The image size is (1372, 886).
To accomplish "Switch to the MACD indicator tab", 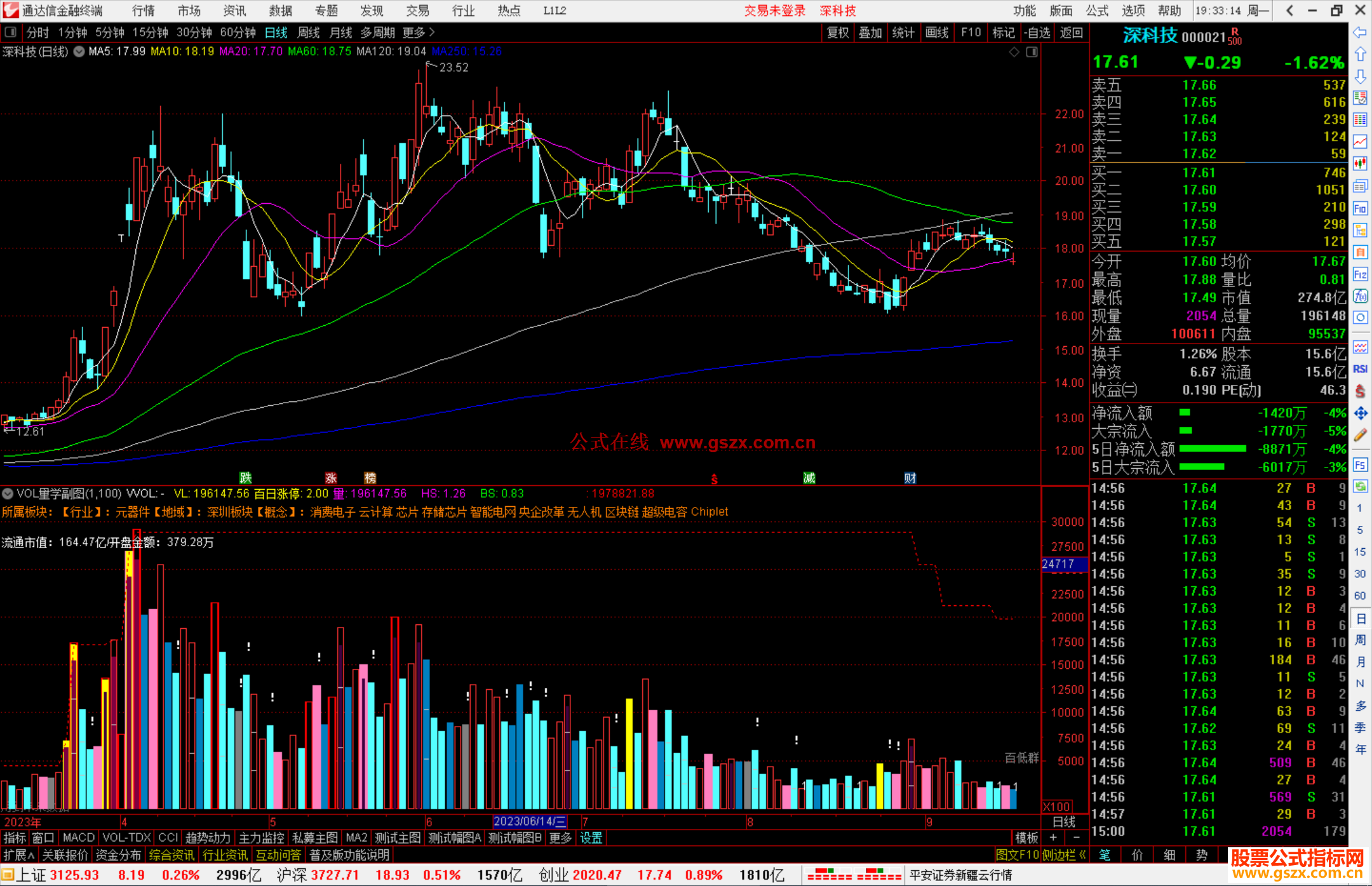I will pos(78,838).
